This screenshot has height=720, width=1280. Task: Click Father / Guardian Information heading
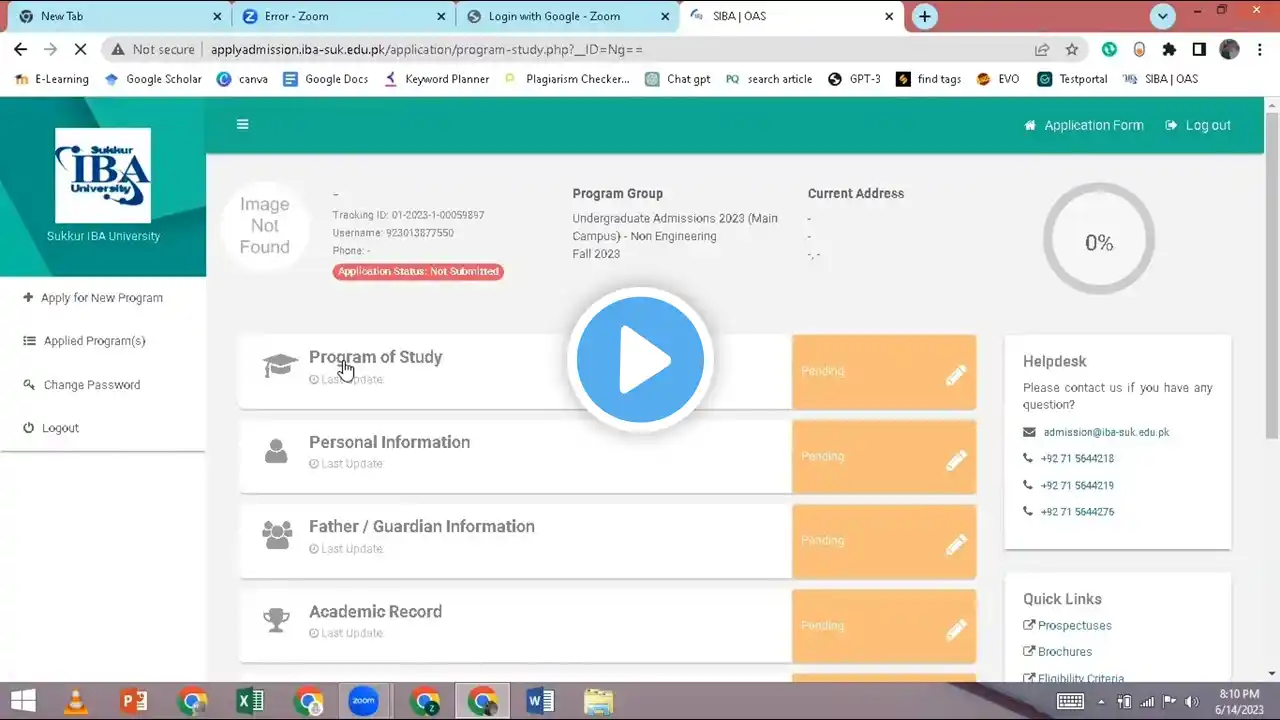421,526
